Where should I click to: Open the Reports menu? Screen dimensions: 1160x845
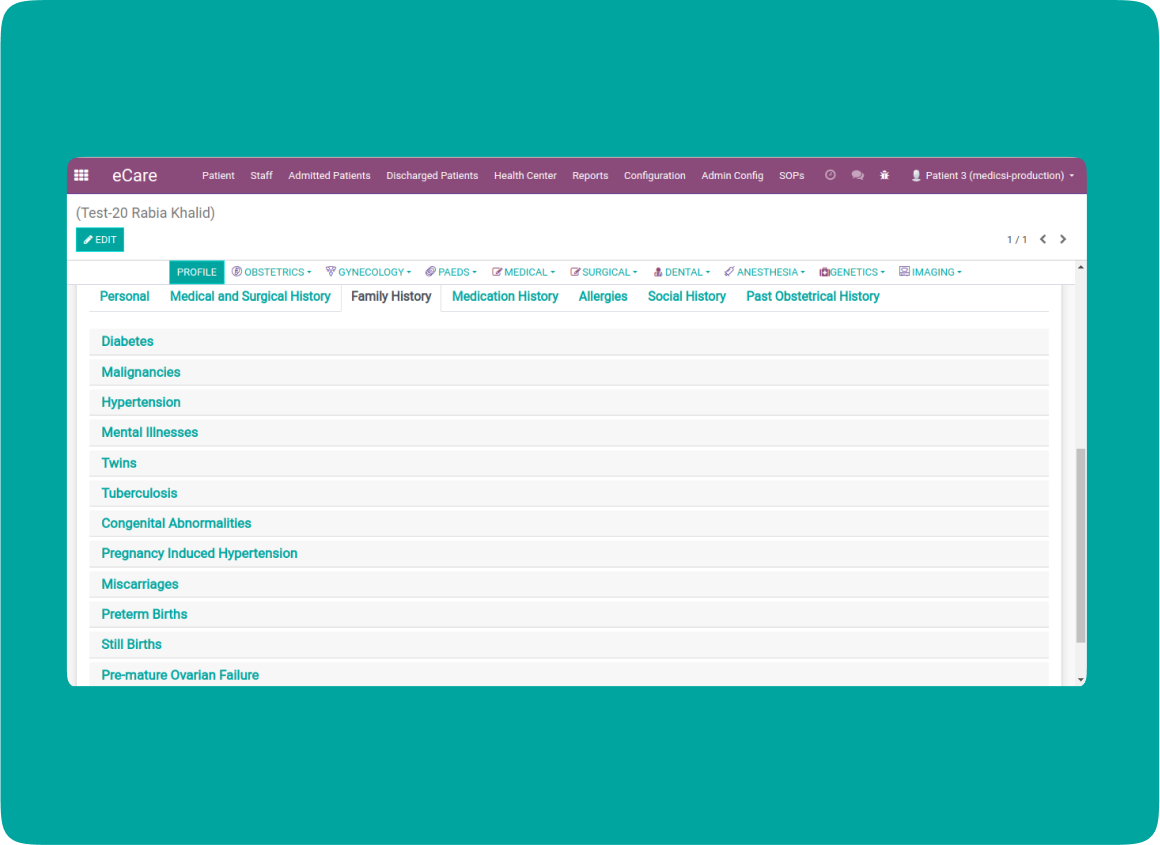(590, 175)
